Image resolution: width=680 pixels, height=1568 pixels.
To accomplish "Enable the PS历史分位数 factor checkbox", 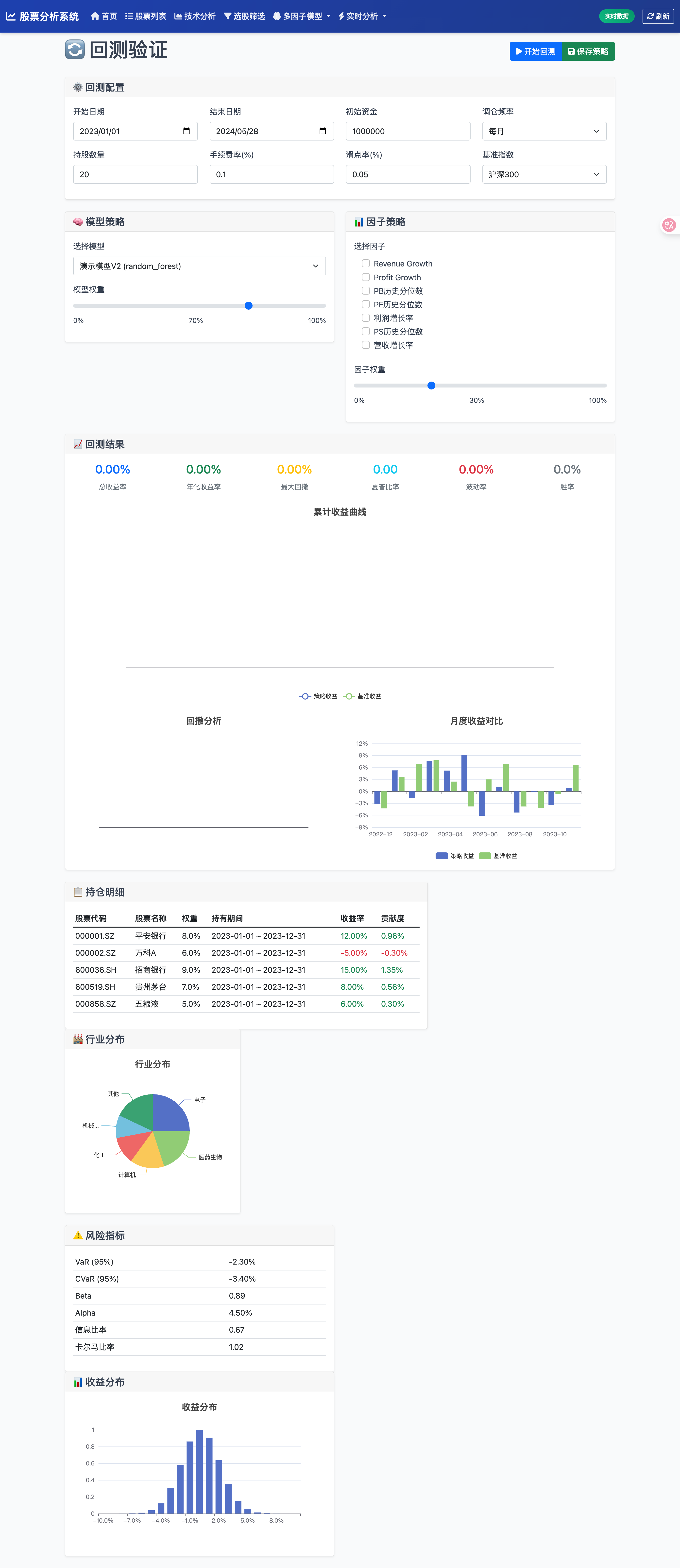I will [366, 331].
